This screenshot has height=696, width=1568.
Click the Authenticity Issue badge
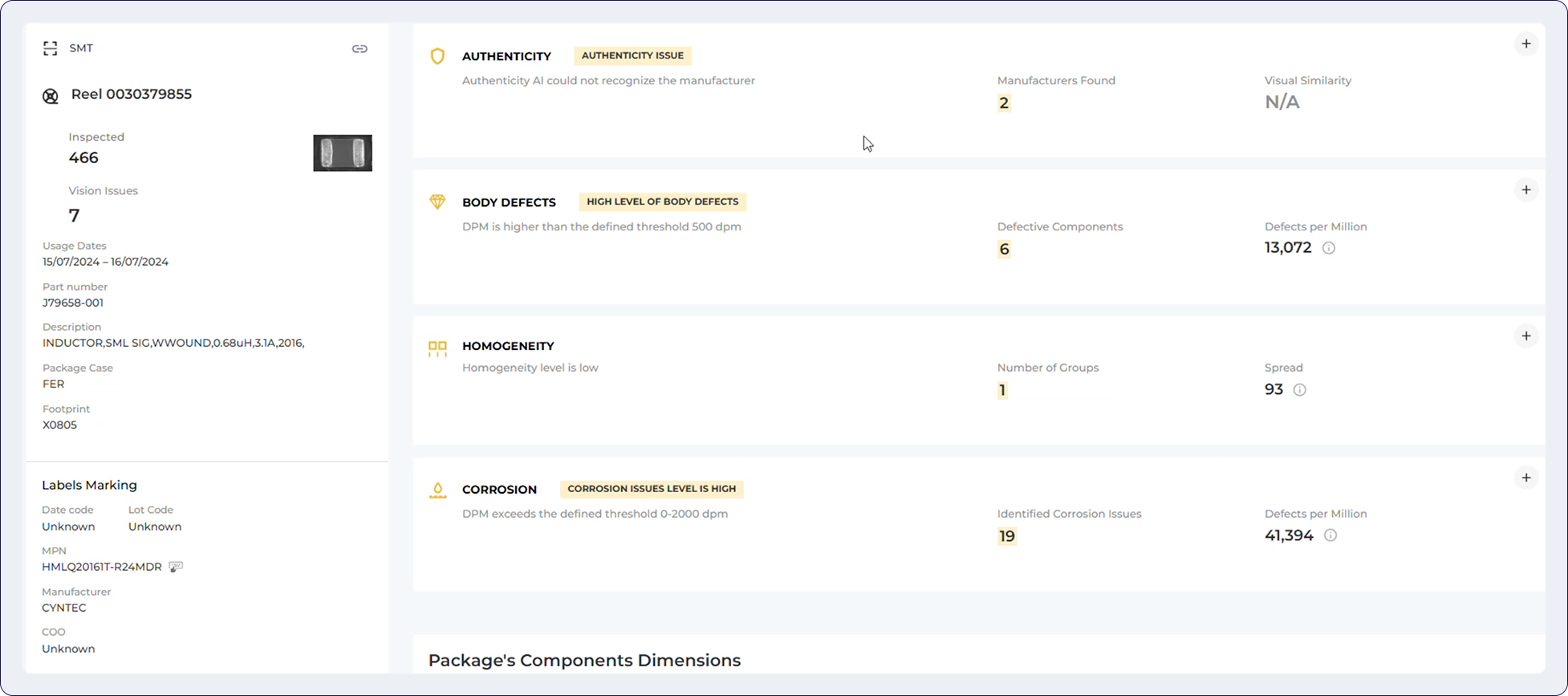click(x=632, y=55)
